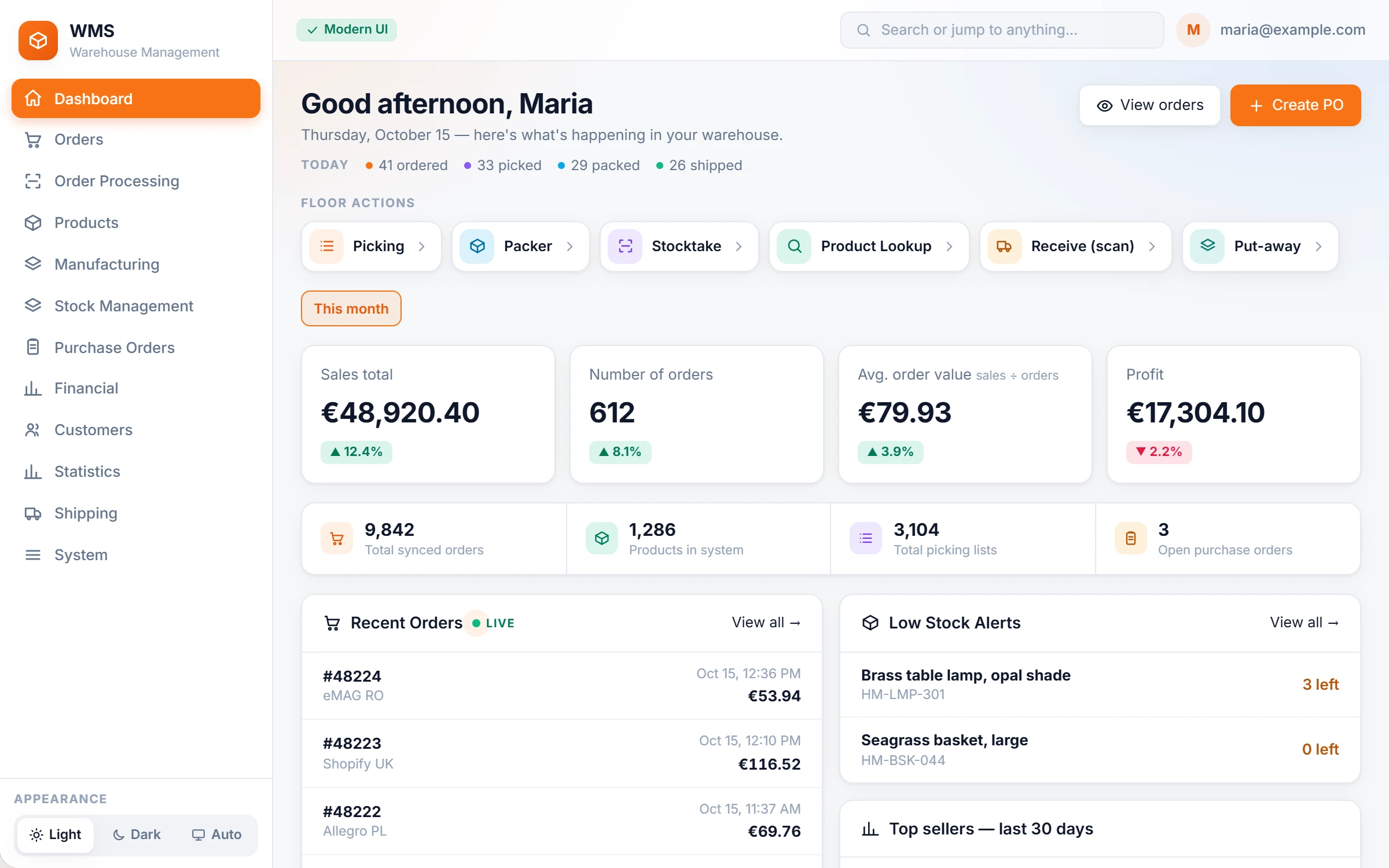1389x868 pixels.
Task: Select the order #48222 from Allegro PL
Action: (x=561, y=821)
